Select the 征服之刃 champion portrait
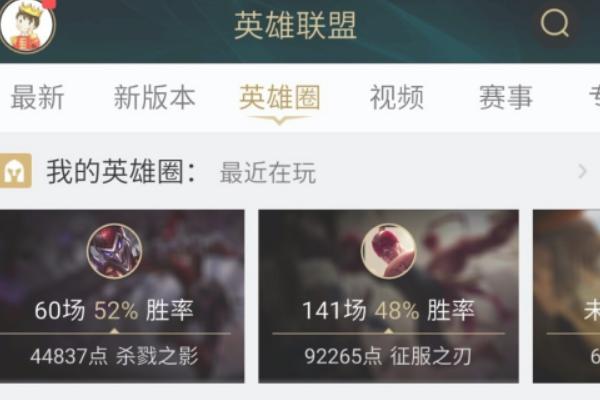 click(x=388, y=251)
